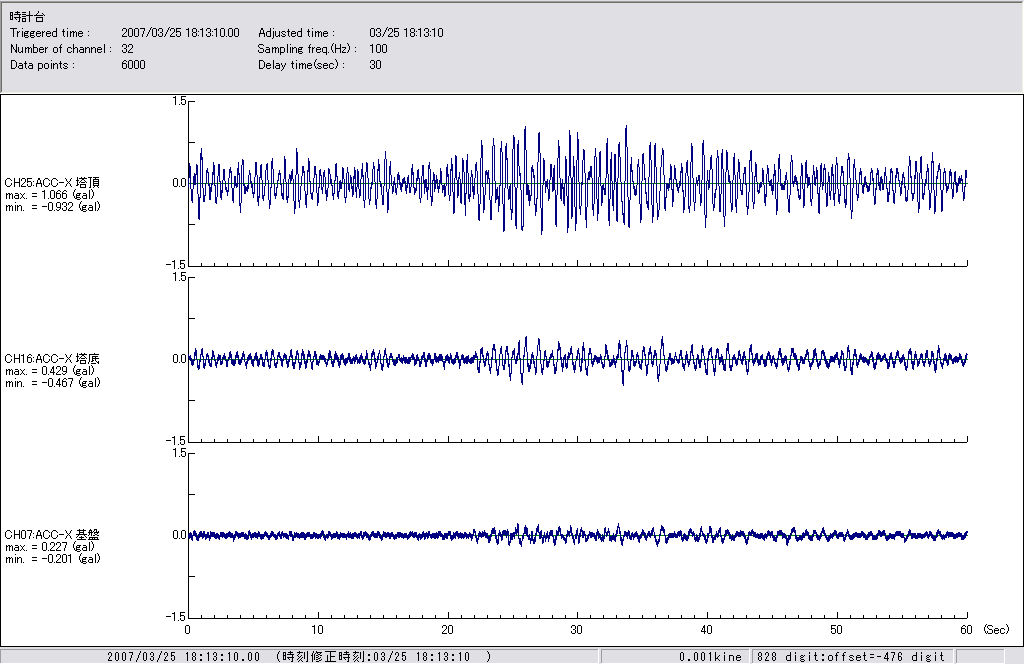This screenshot has width=1024, height=664.
Task: Click the 0.001kine status bar field
Action: [710, 657]
